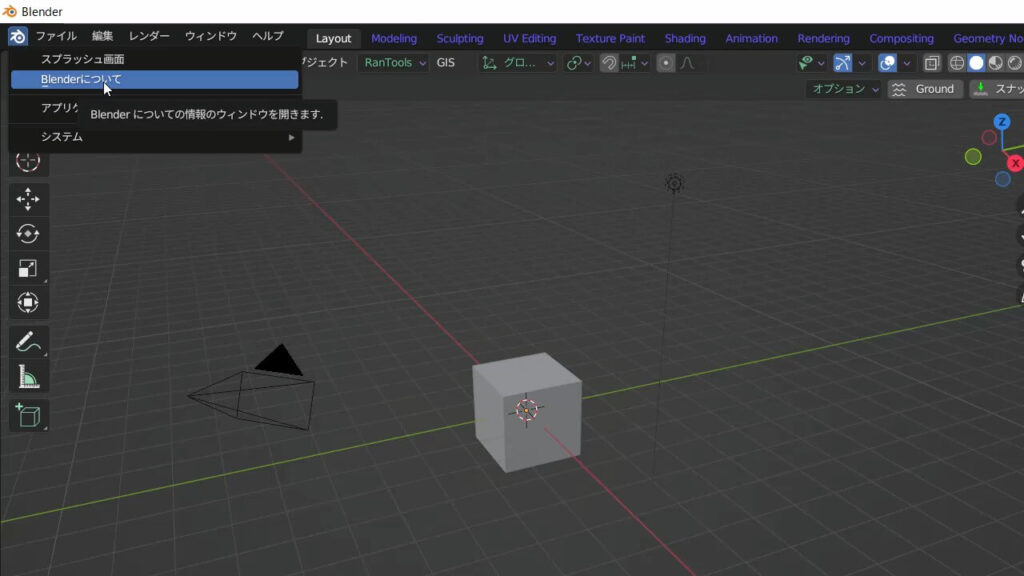Select the Transform tool

coord(27,302)
